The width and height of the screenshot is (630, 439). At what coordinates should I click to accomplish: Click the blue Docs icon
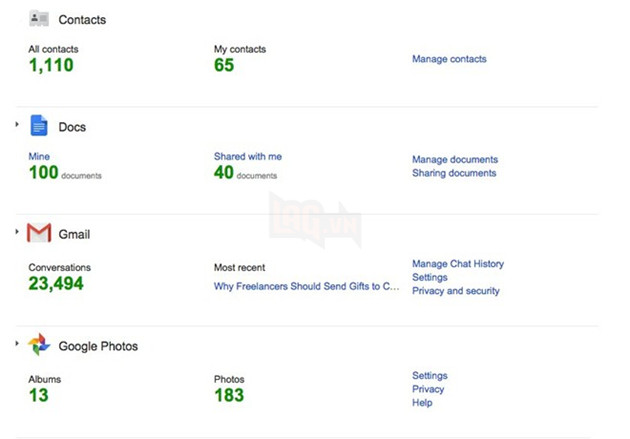[39, 126]
